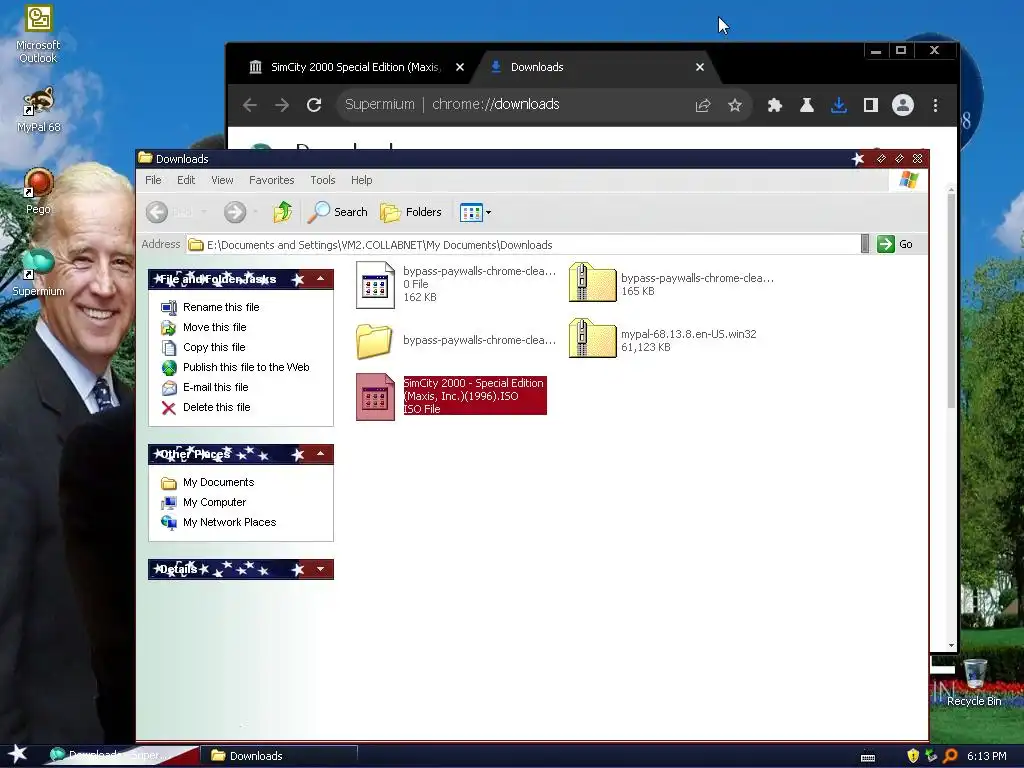This screenshot has width=1024, height=768.
Task: Click the magnifier tray icon
Action: point(950,756)
